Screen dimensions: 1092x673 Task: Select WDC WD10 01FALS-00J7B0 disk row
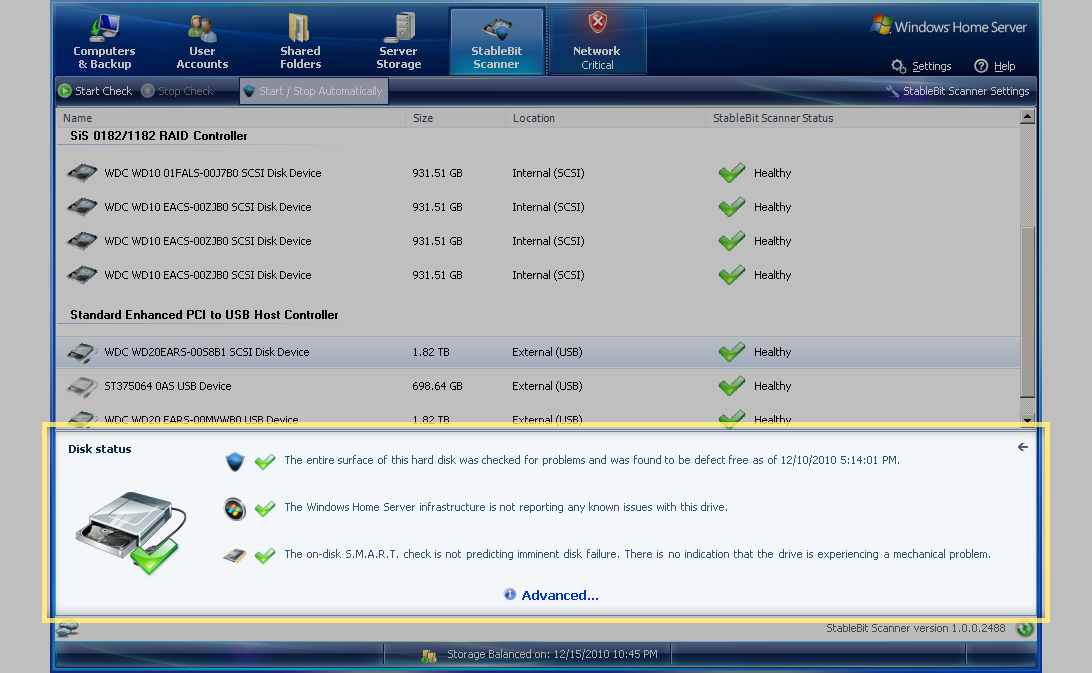[538, 173]
